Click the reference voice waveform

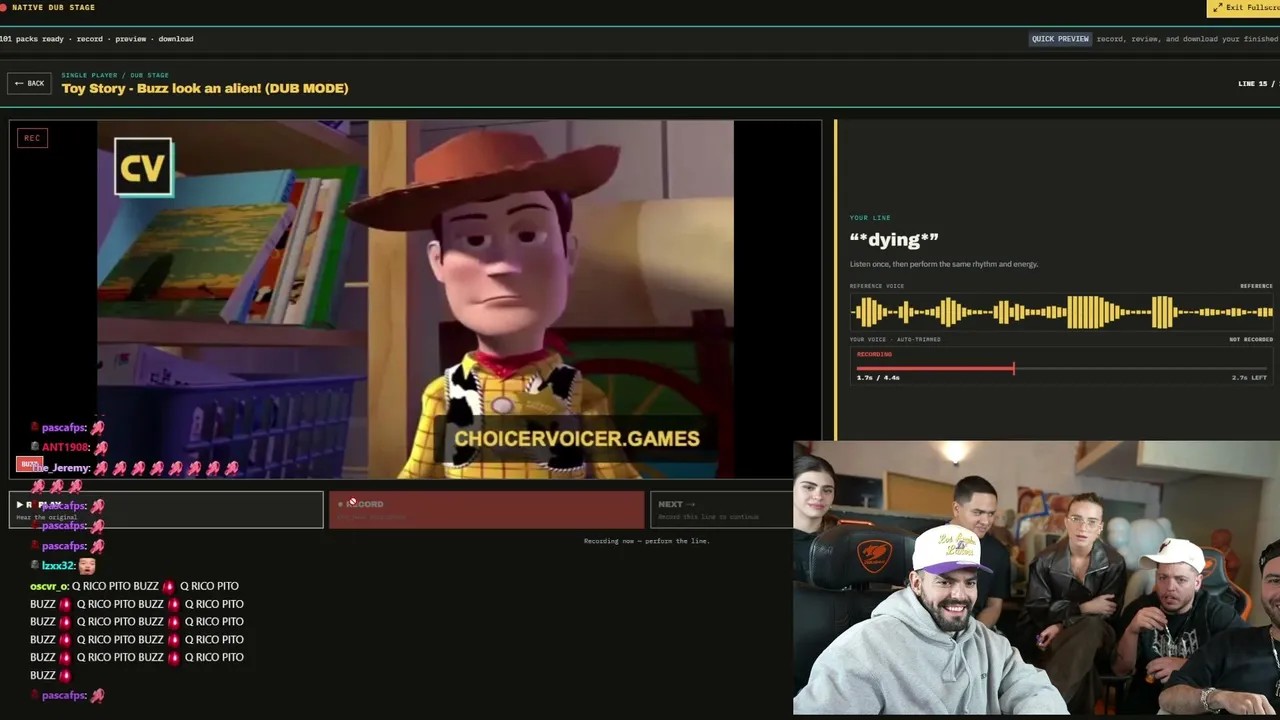[x=1061, y=312]
